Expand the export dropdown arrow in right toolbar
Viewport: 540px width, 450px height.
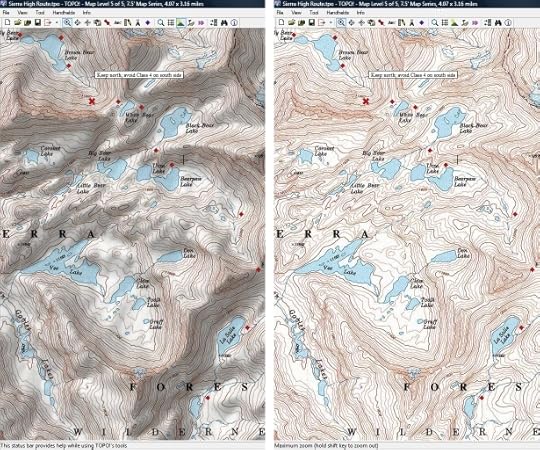[x=331, y=23]
